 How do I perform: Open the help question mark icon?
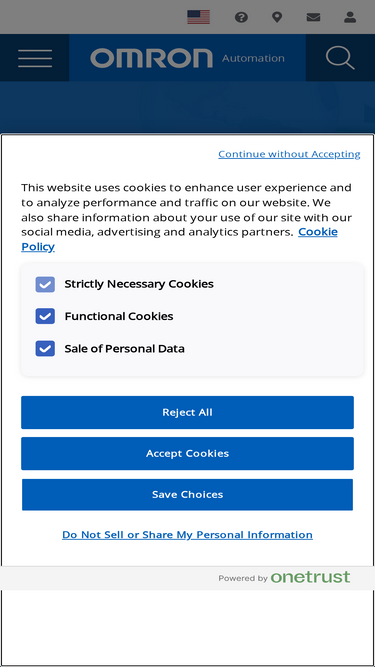(x=241, y=17)
